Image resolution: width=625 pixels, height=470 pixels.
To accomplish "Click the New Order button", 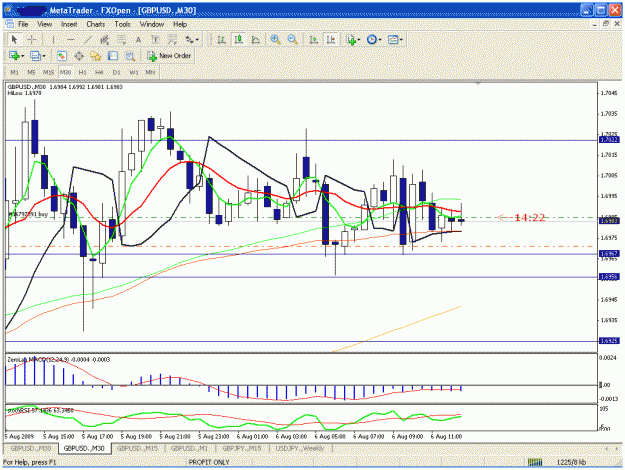I will 169,56.
